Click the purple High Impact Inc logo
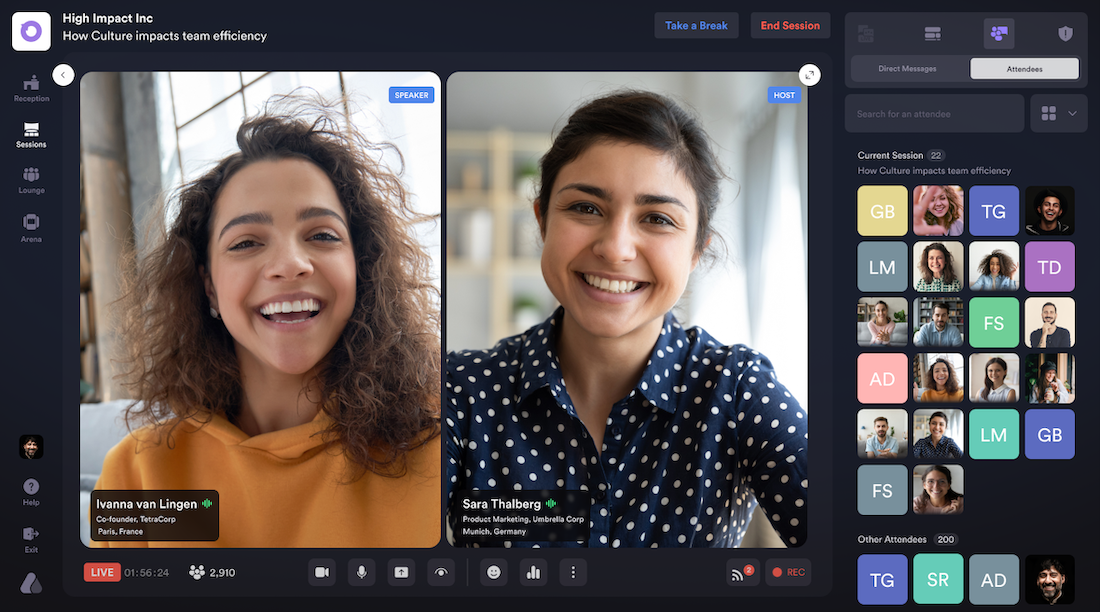This screenshot has width=1100, height=612. click(x=31, y=31)
